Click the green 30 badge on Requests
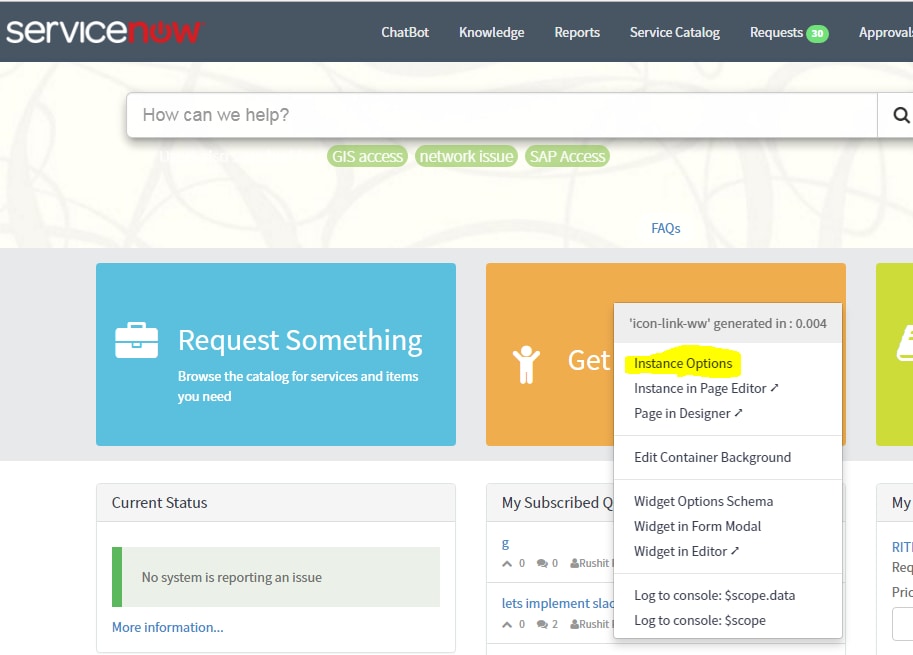This screenshot has width=913, height=655. point(817,34)
